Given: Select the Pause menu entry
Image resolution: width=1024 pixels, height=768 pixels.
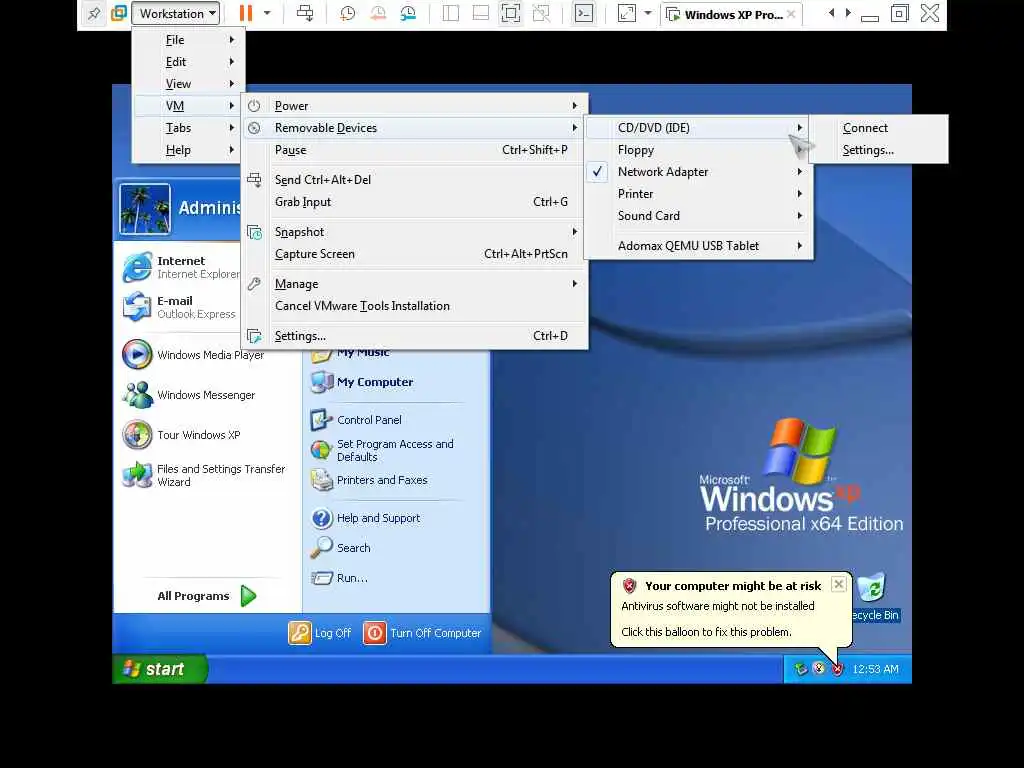Looking at the screenshot, I should click(415, 150).
